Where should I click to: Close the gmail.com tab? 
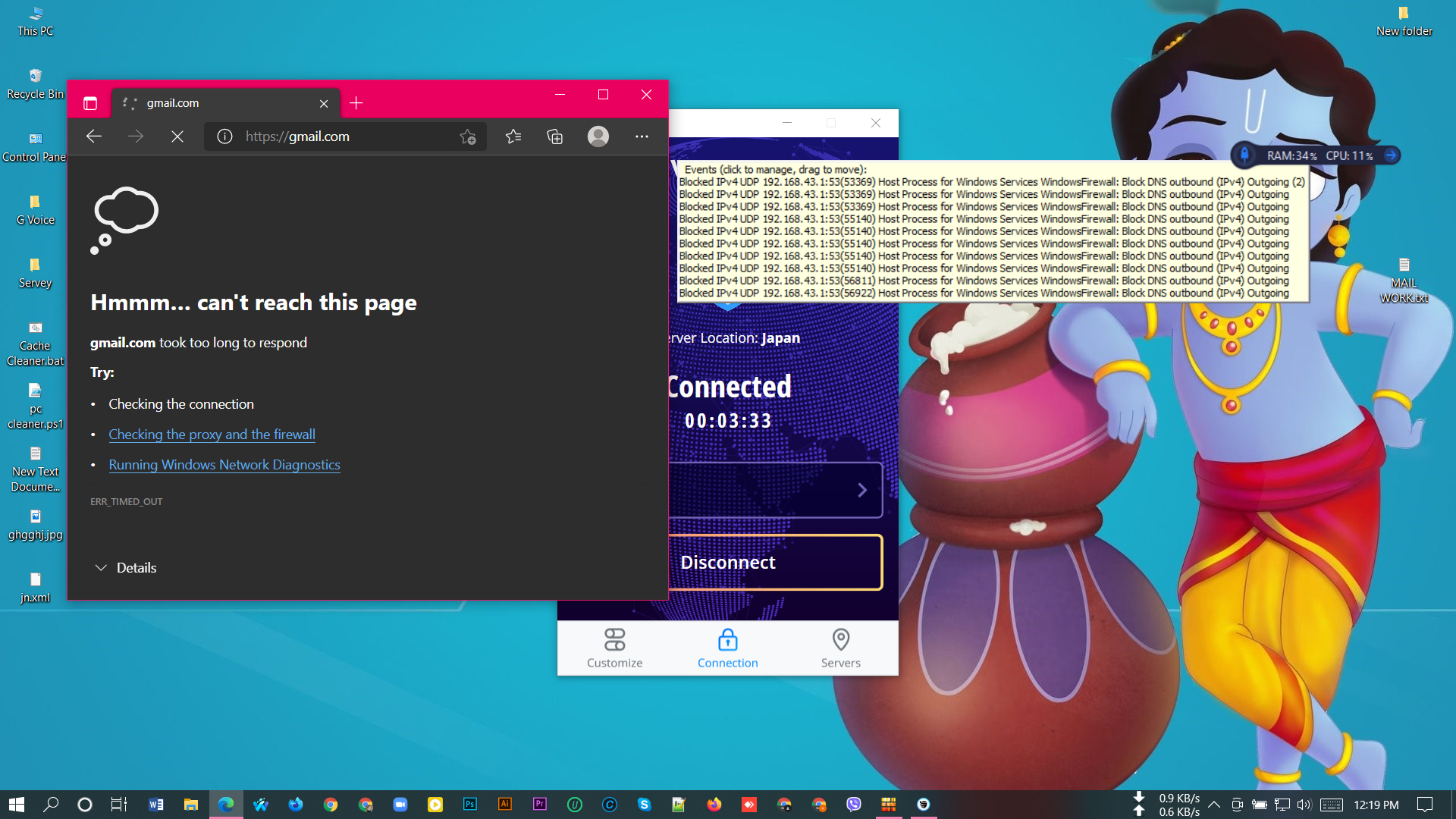tap(324, 103)
